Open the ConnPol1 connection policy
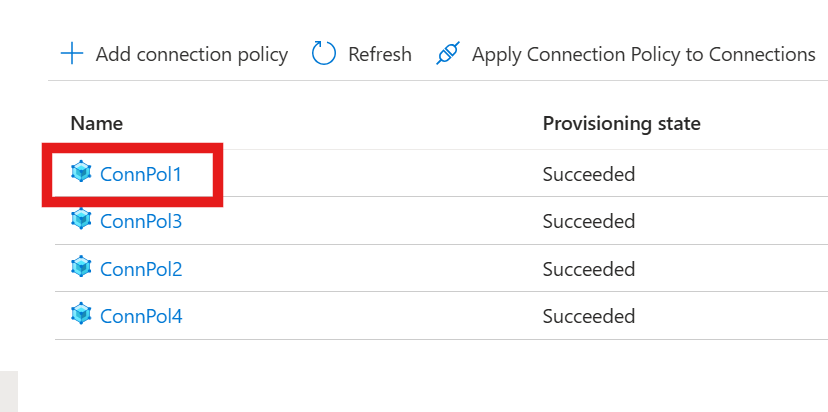This screenshot has height=412, width=828. [140, 174]
